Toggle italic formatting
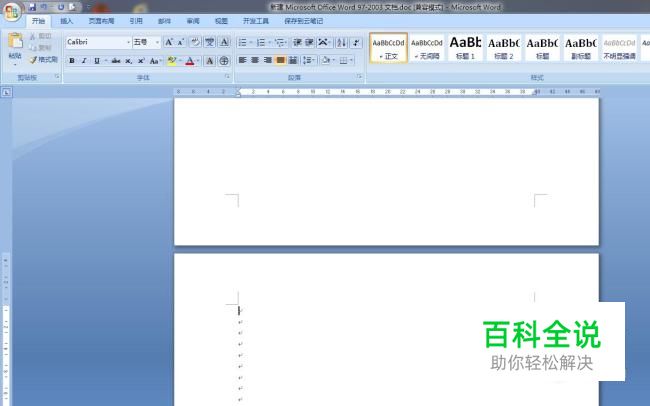The image size is (650, 406). tap(84, 61)
